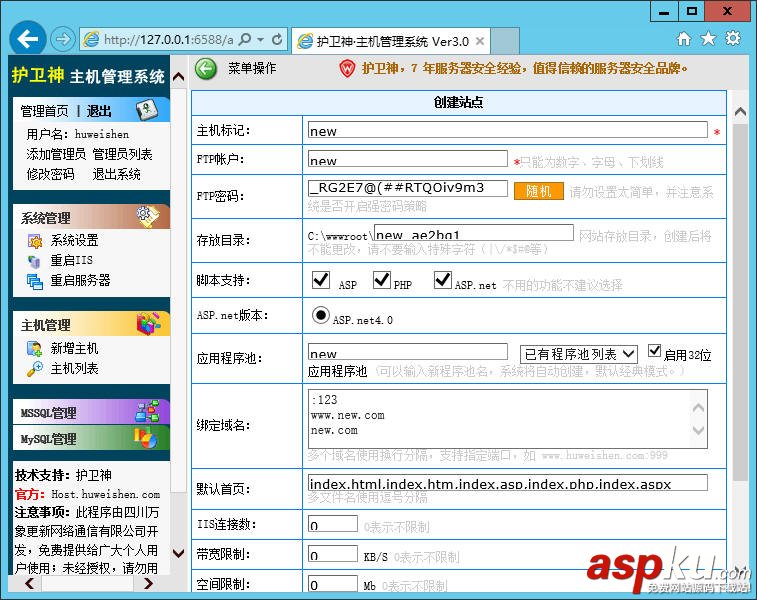The width and height of the screenshot is (757, 600).
Task: Open 系统设置 menu item
Action: [x=74, y=240]
